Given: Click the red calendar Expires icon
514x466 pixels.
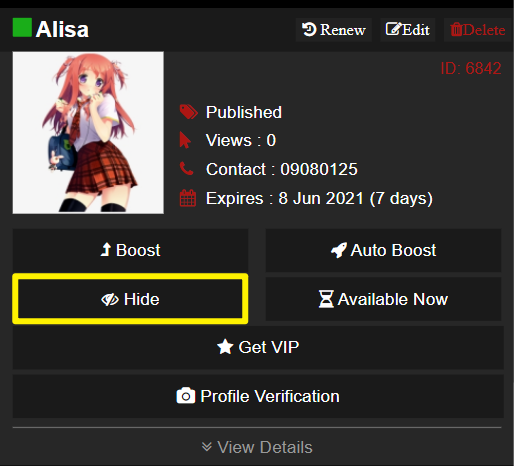Looking at the screenshot, I should [x=188, y=198].
